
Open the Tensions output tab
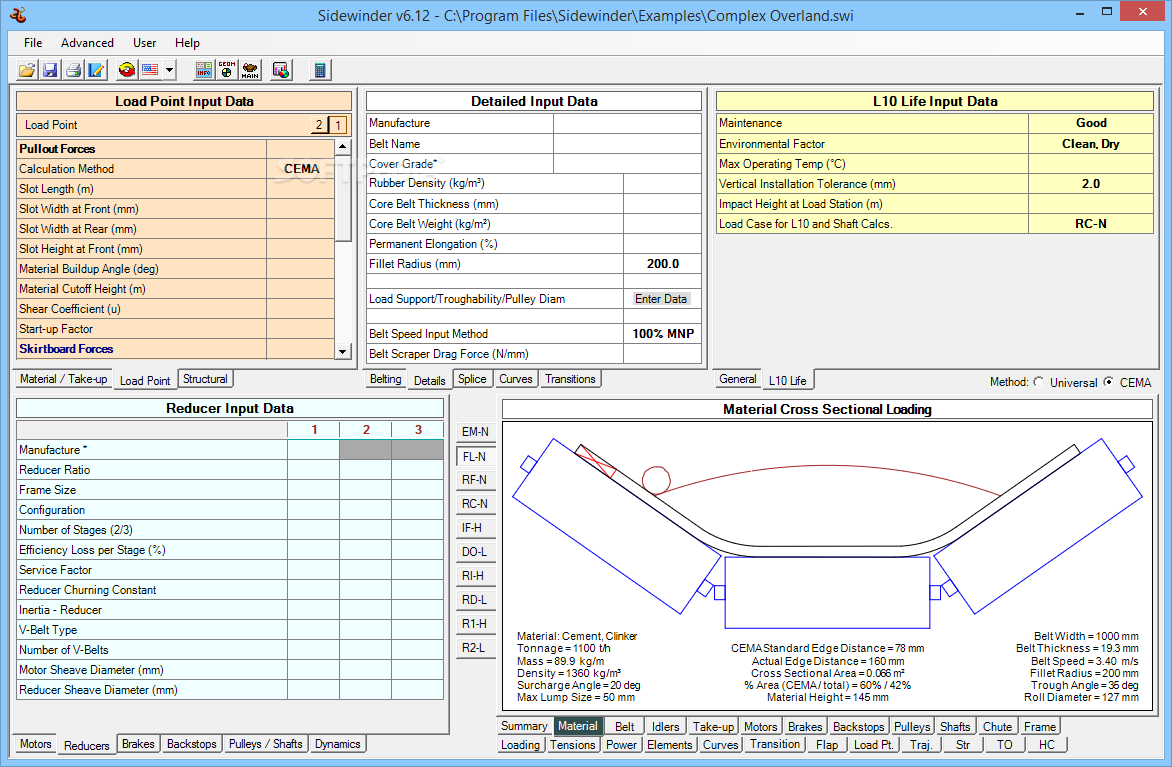click(x=573, y=745)
